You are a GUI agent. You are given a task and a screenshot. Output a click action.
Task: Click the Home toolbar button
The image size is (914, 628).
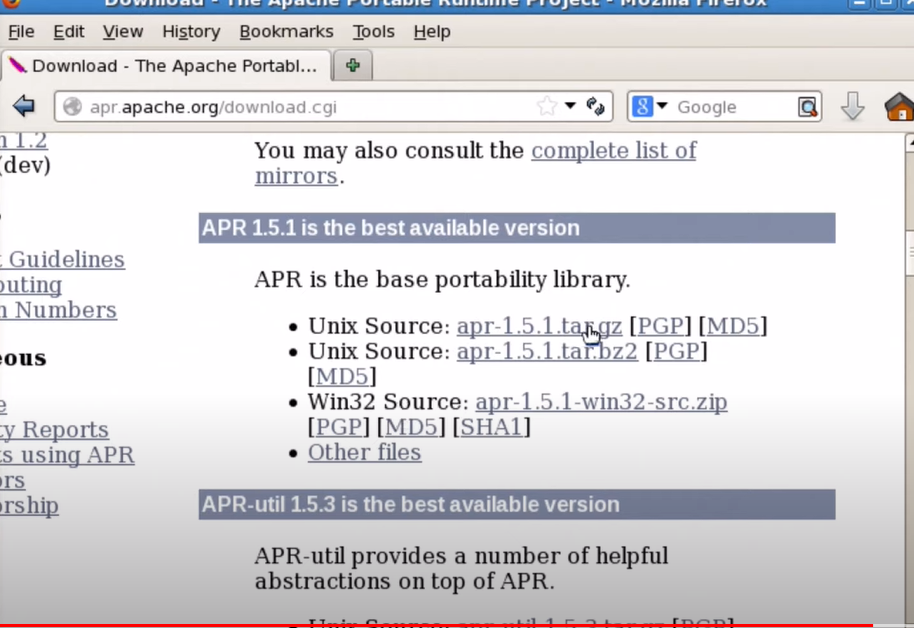pyautogui.click(x=899, y=107)
